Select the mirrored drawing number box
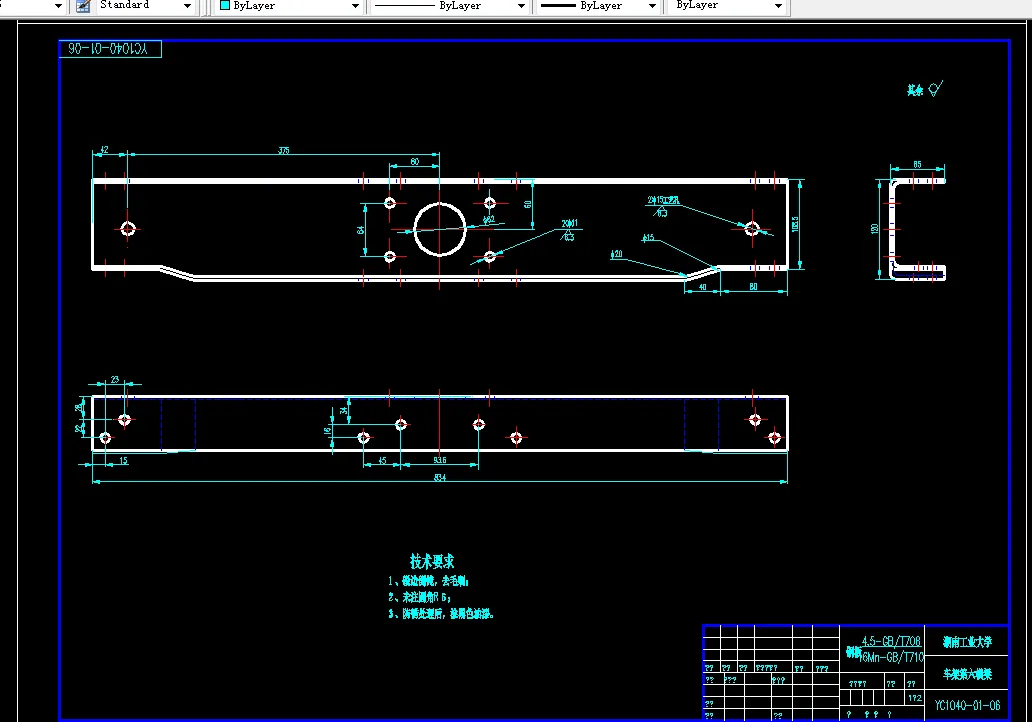Screen dimensions: 1032x722 coord(110,49)
